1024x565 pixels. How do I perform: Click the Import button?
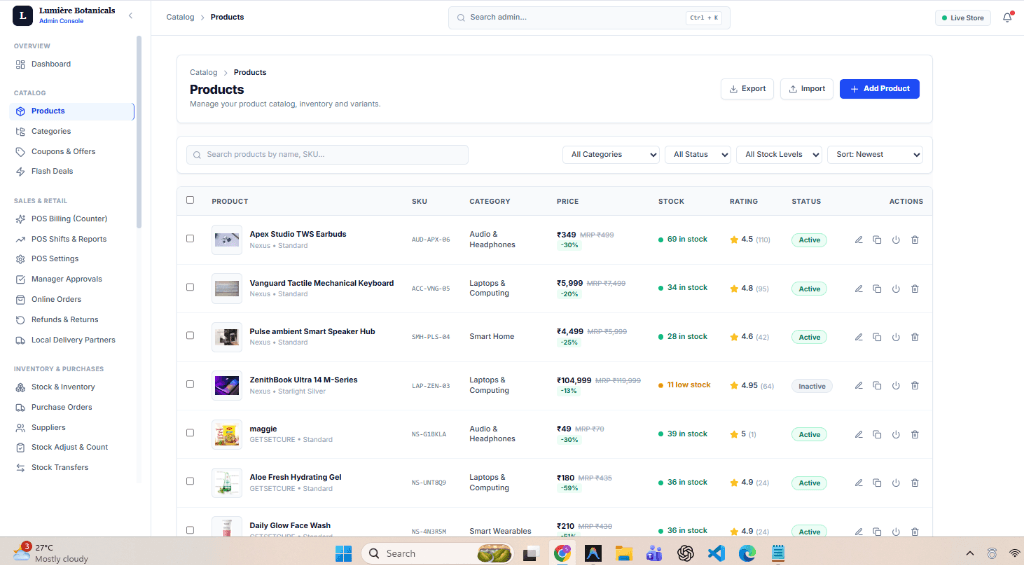807,89
